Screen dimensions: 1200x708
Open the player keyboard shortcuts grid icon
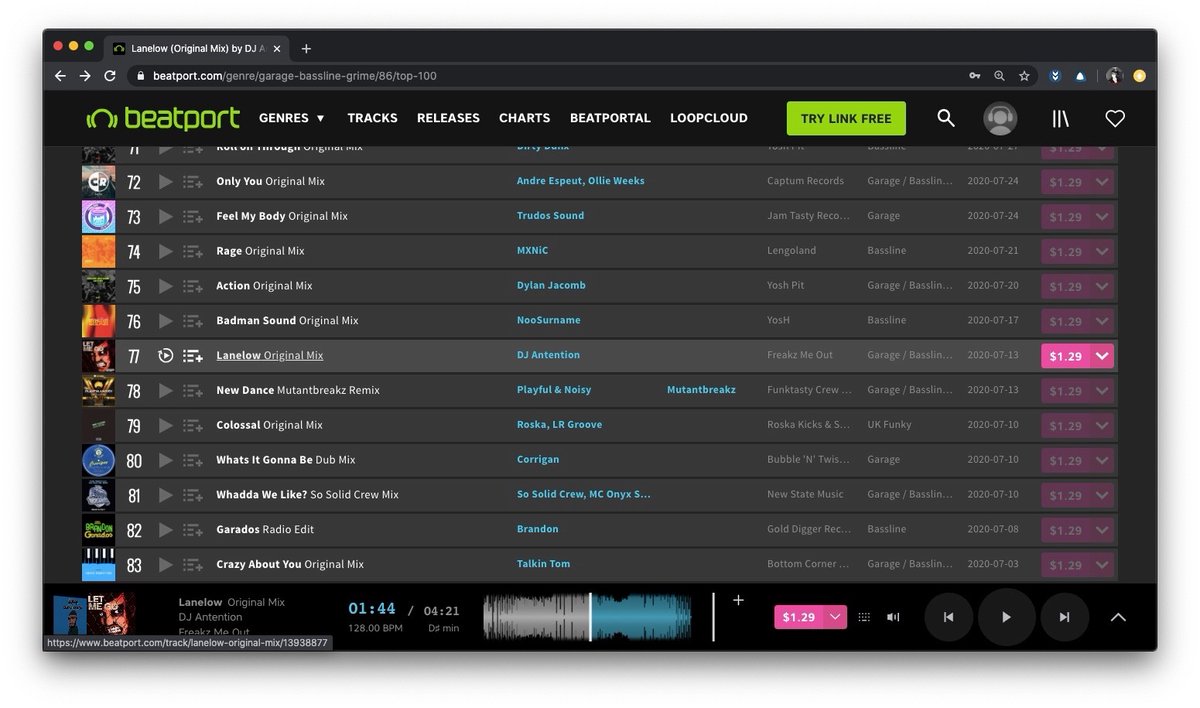coord(864,617)
